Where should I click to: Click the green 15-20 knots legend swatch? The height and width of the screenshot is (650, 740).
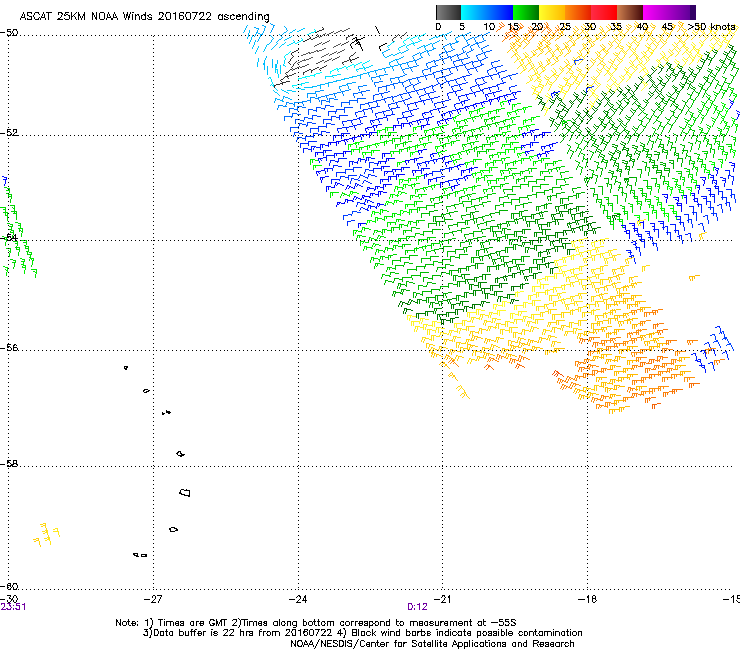(x=526, y=12)
